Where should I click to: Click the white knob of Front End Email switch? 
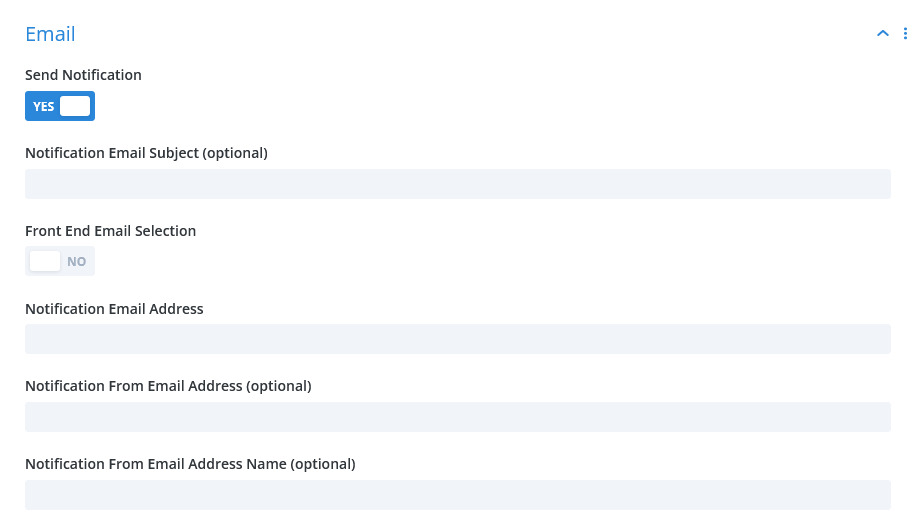pos(45,261)
